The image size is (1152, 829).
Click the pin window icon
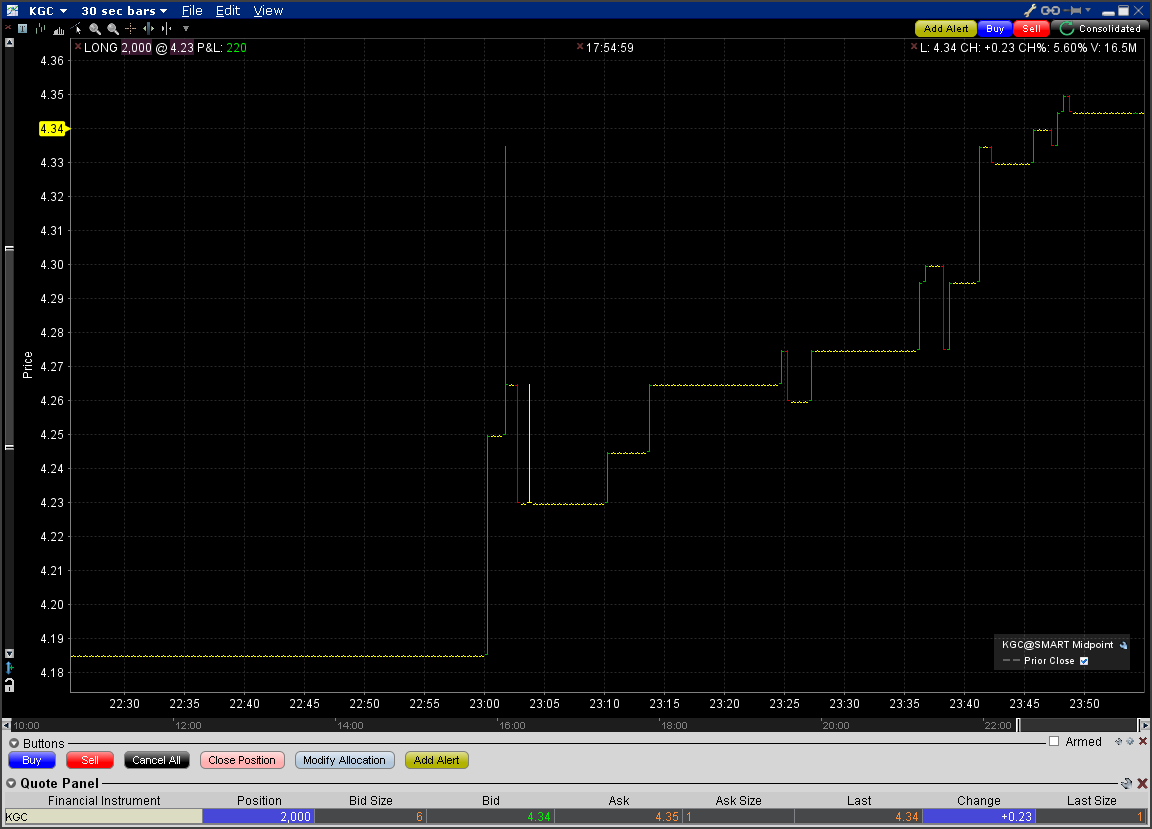coord(1073,10)
